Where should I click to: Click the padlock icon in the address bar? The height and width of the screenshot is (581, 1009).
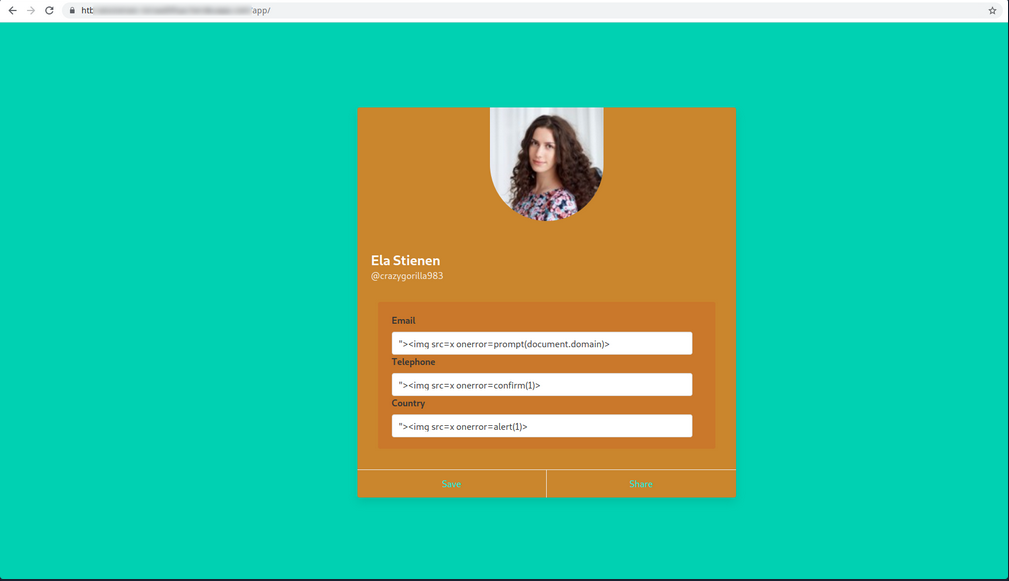71,11
